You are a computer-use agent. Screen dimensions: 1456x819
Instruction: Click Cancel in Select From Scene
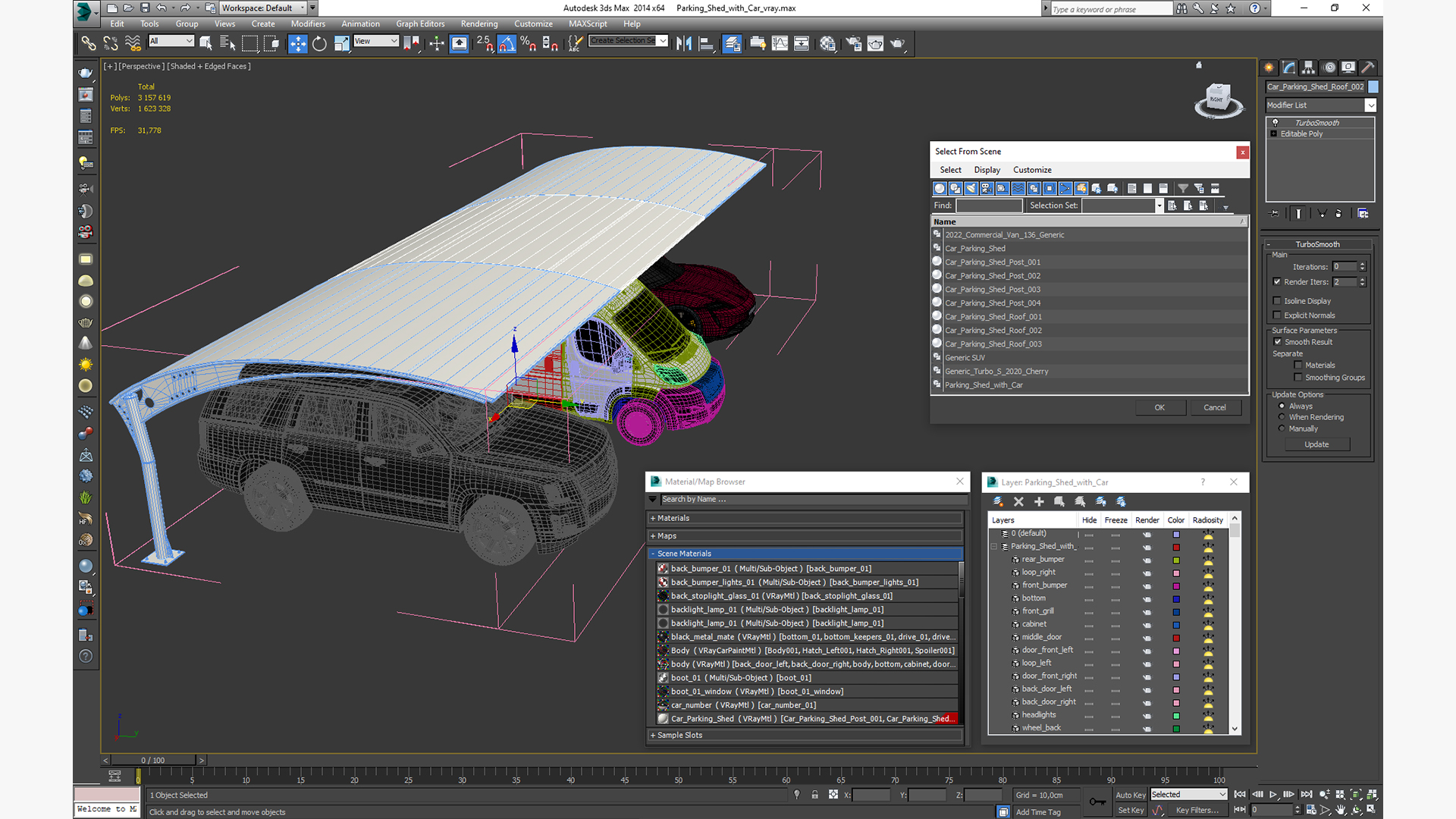[1214, 407]
